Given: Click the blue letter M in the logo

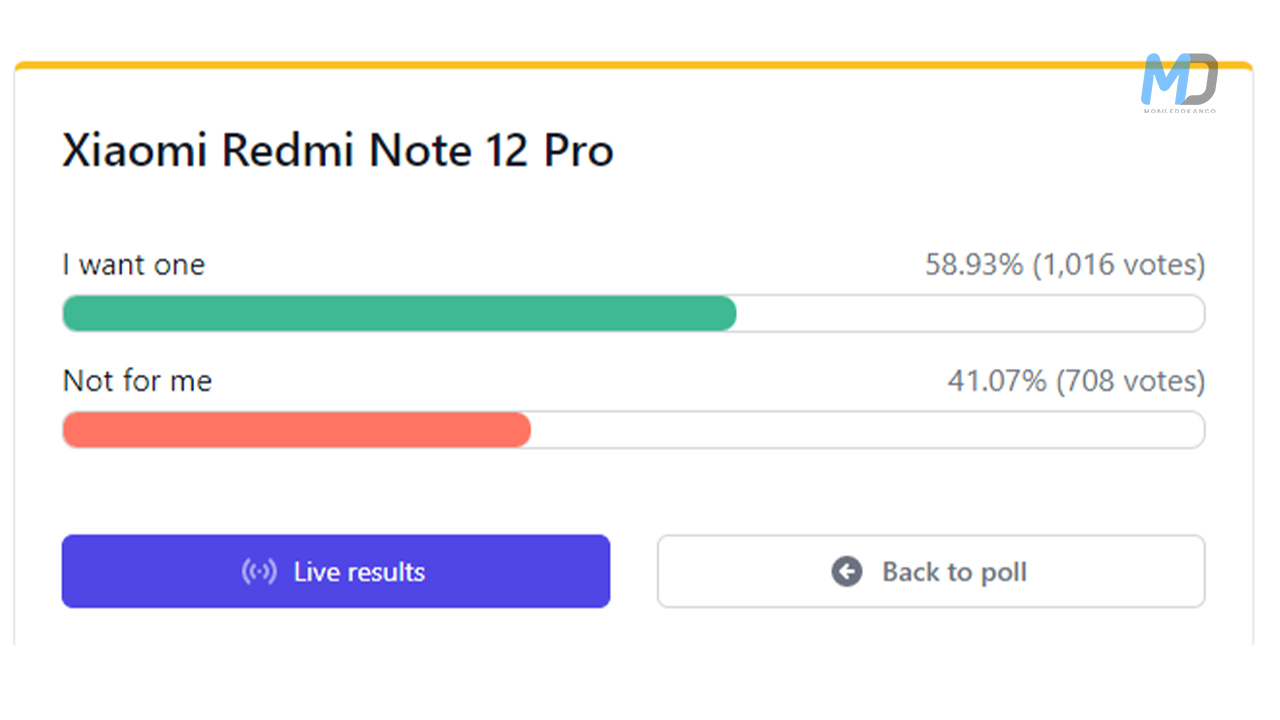Looking at the screenshot, I should click(1163, 78).
